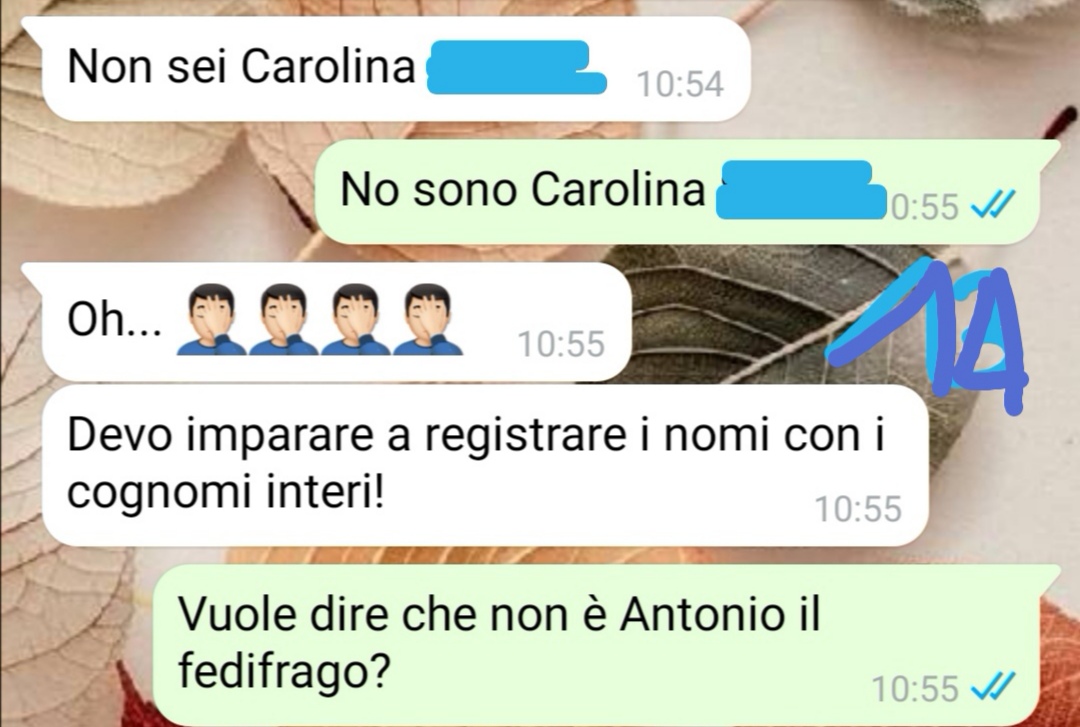Tap the fourth facepalm emoji
This screenshot has height=727, width=1080.
point(428,320)
